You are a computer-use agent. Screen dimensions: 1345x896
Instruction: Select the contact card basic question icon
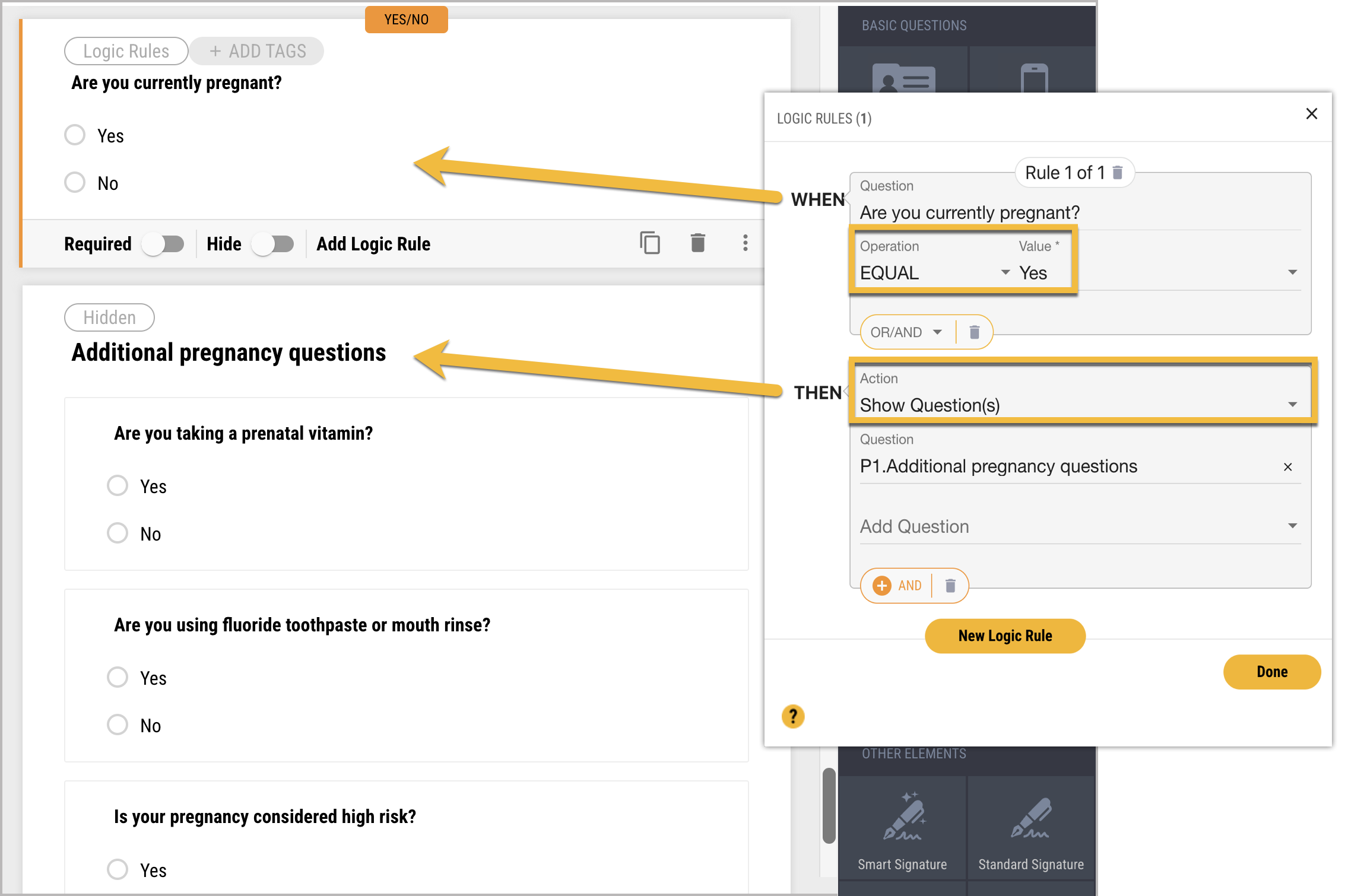click(903, 77)
